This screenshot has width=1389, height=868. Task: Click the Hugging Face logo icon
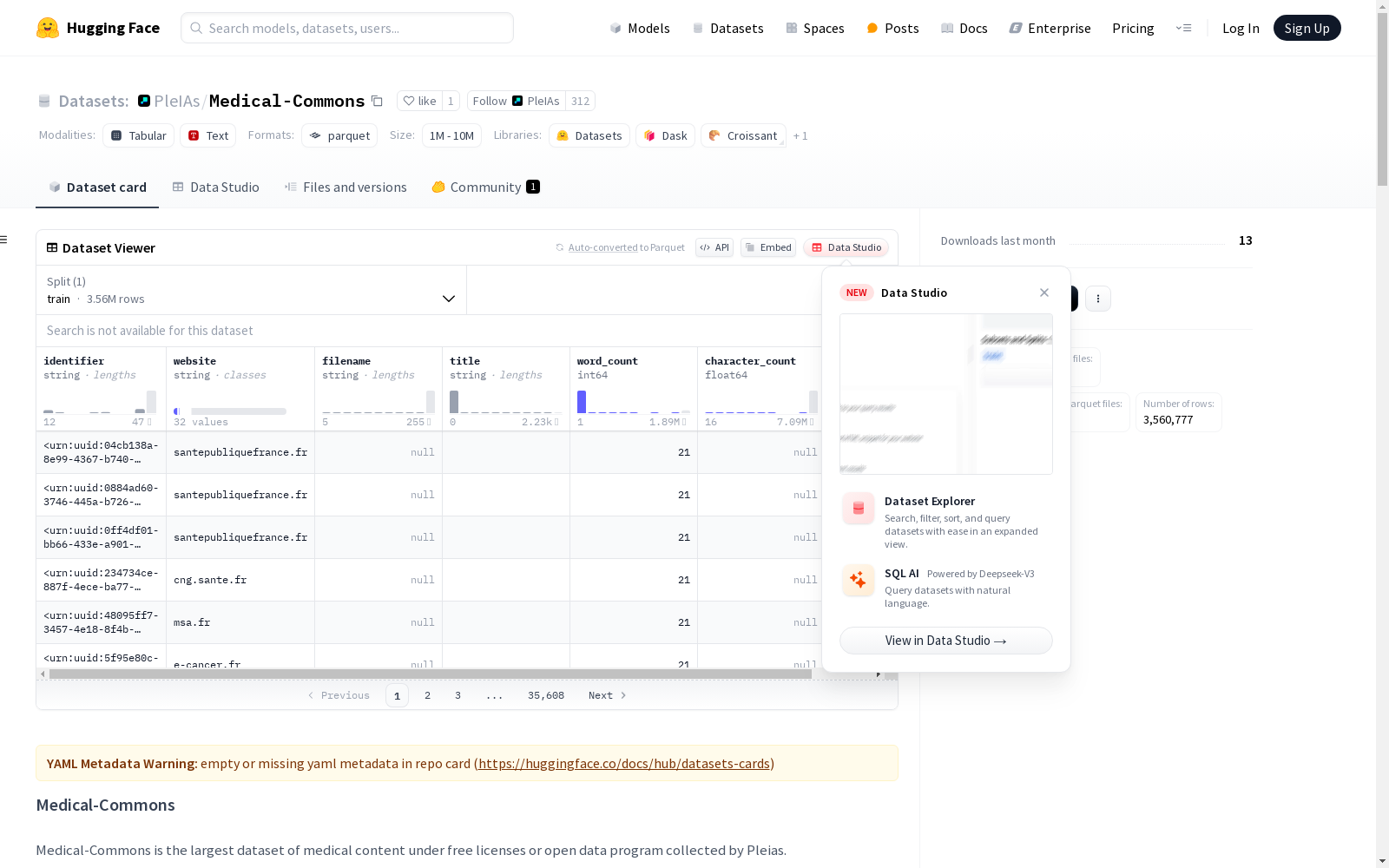pos(48,28)
